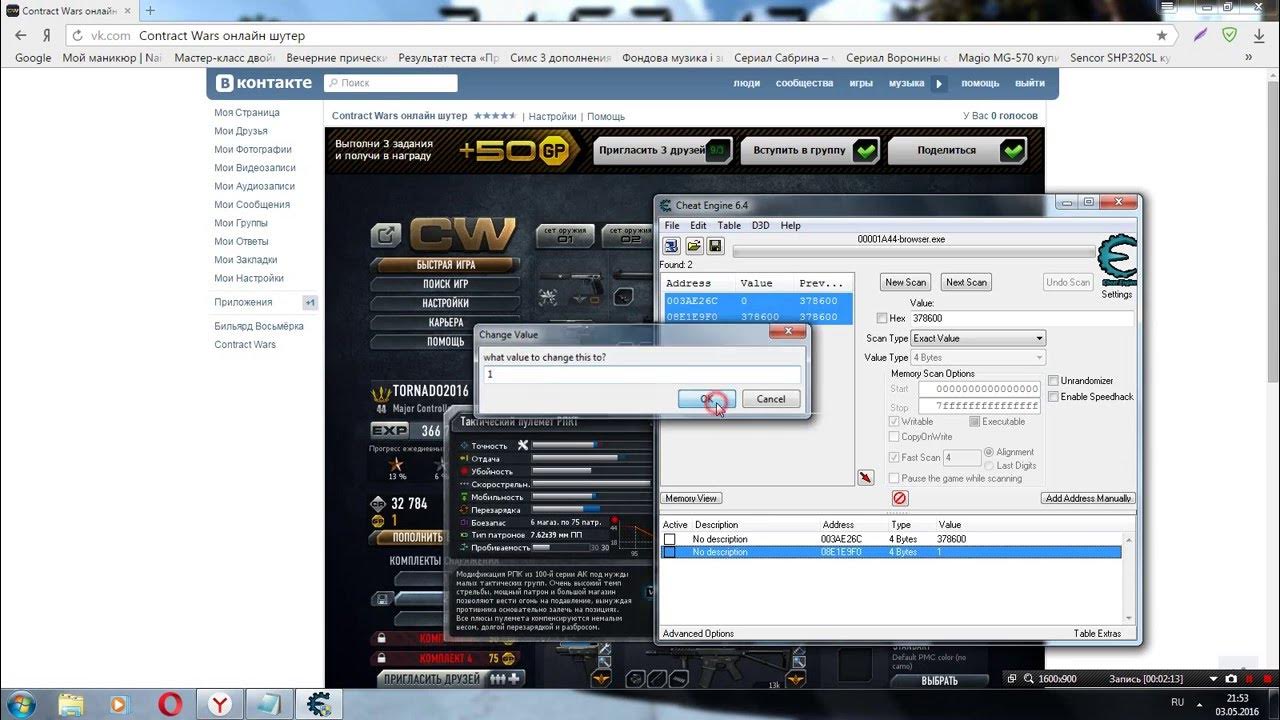The width and height of the screenshot is (1280, 720).
Task: Click Cancel in Change Value dialog
Action: coord(771,398)
